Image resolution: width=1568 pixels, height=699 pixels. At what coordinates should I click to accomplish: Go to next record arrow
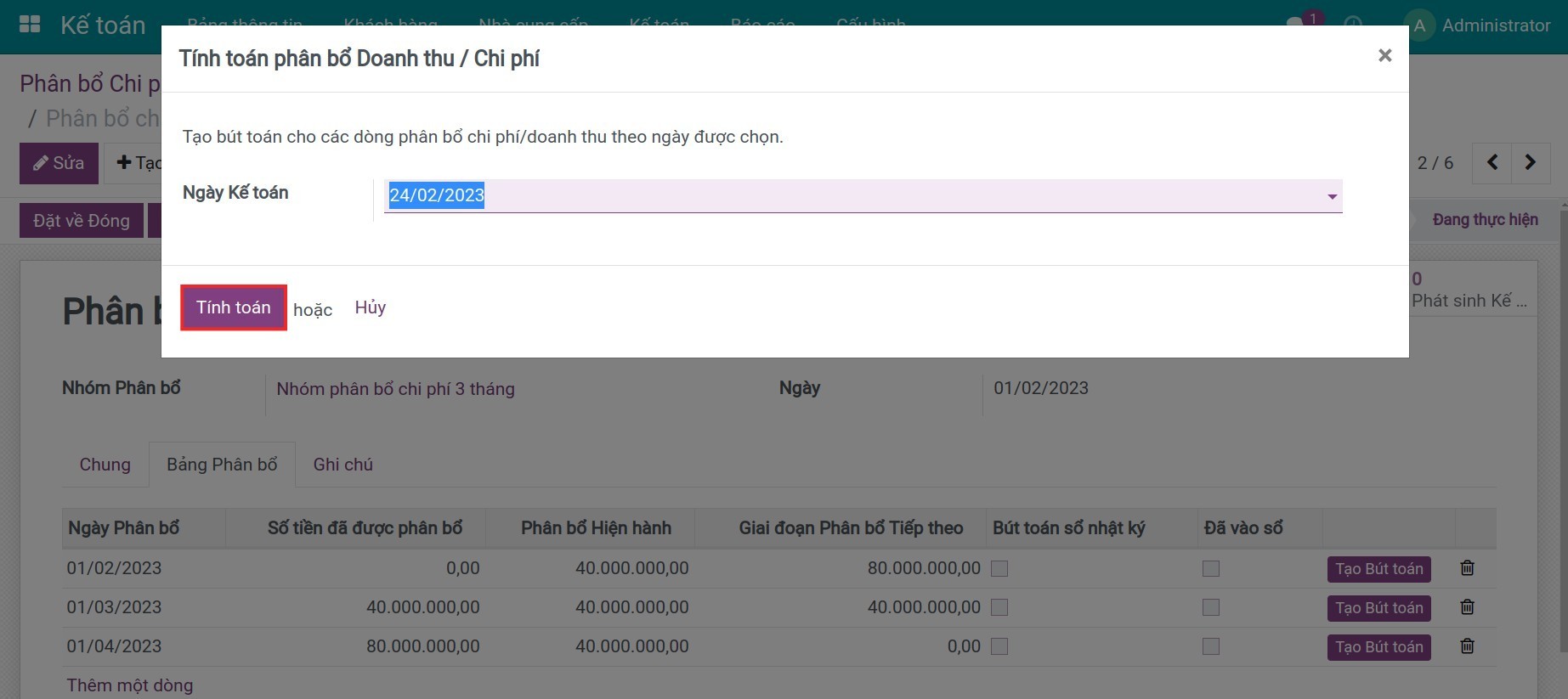pyautogui.click(x=1530, y=162)
